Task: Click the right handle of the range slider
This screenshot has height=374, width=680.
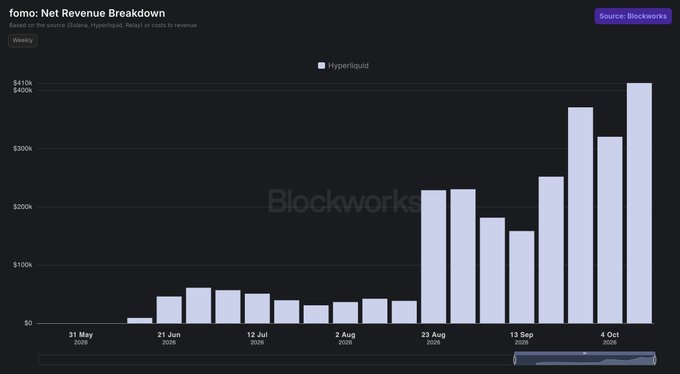Action: [654, 360]
